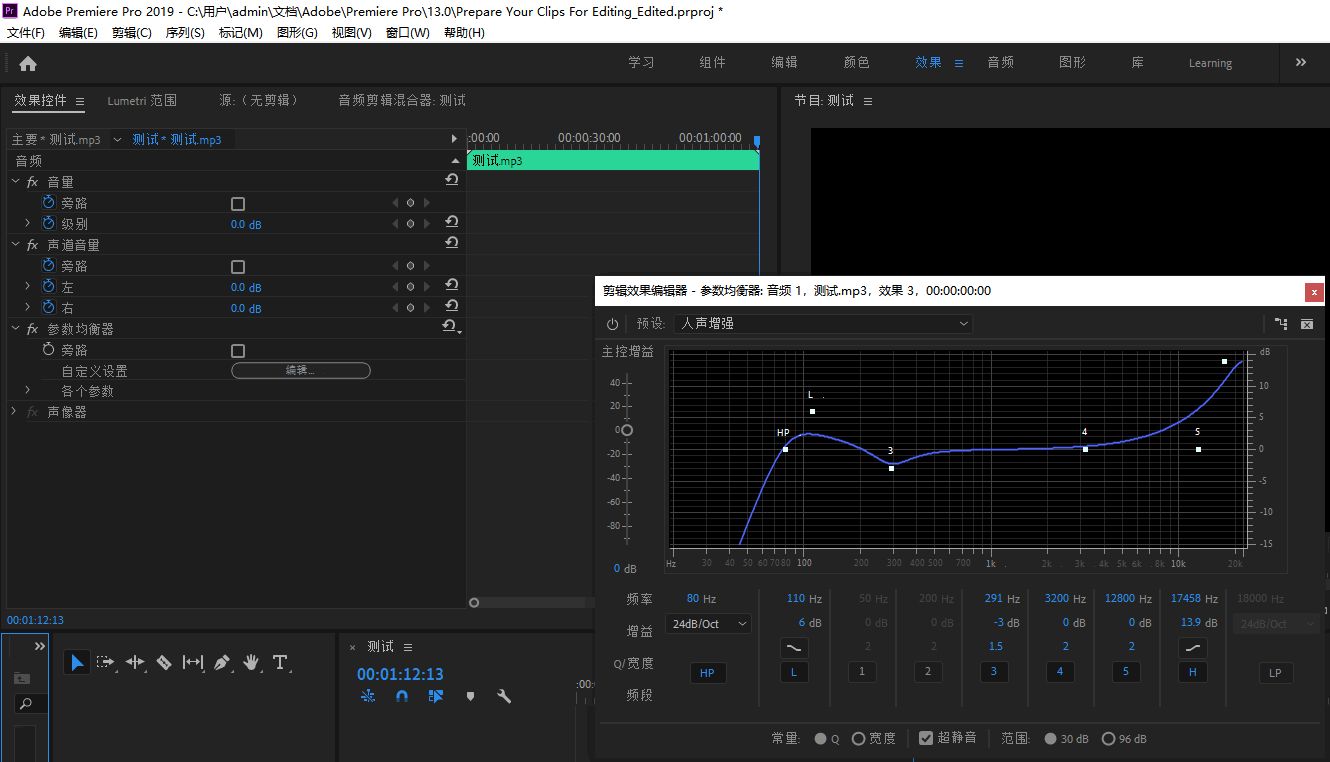Toggle EQ band 1 button

[x=862, y=672]
